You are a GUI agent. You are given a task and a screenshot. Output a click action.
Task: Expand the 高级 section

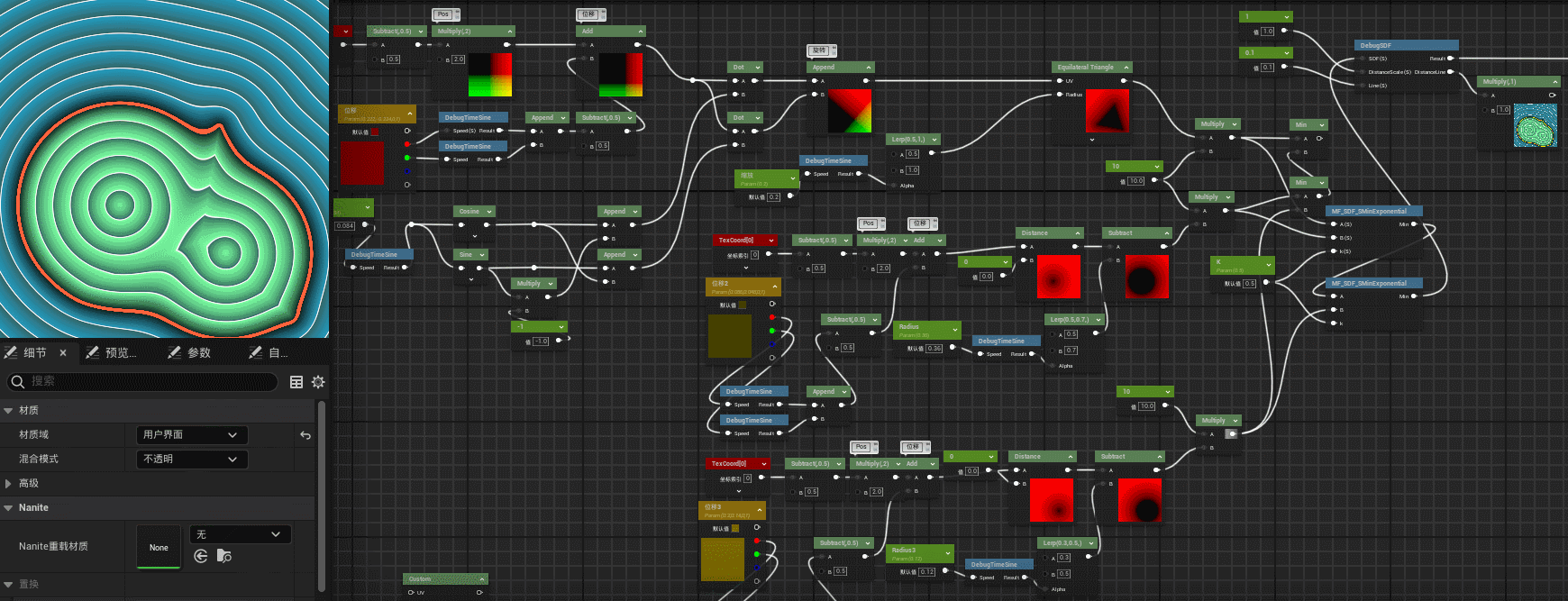(8, 483)
